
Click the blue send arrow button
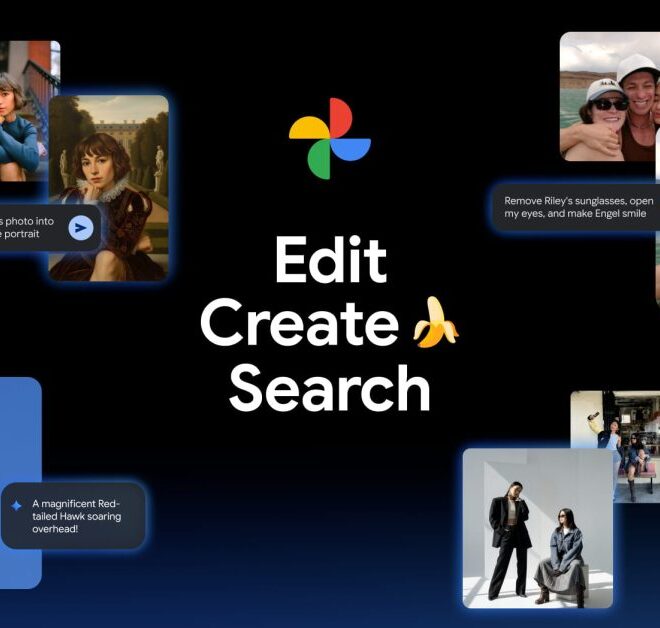[81, 228]
